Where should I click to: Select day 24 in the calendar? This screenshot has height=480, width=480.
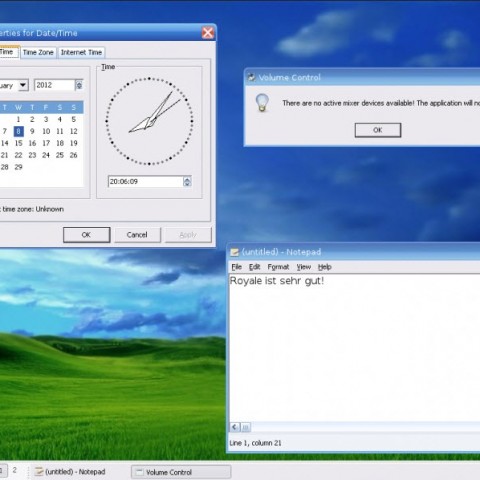pos(46,155)
